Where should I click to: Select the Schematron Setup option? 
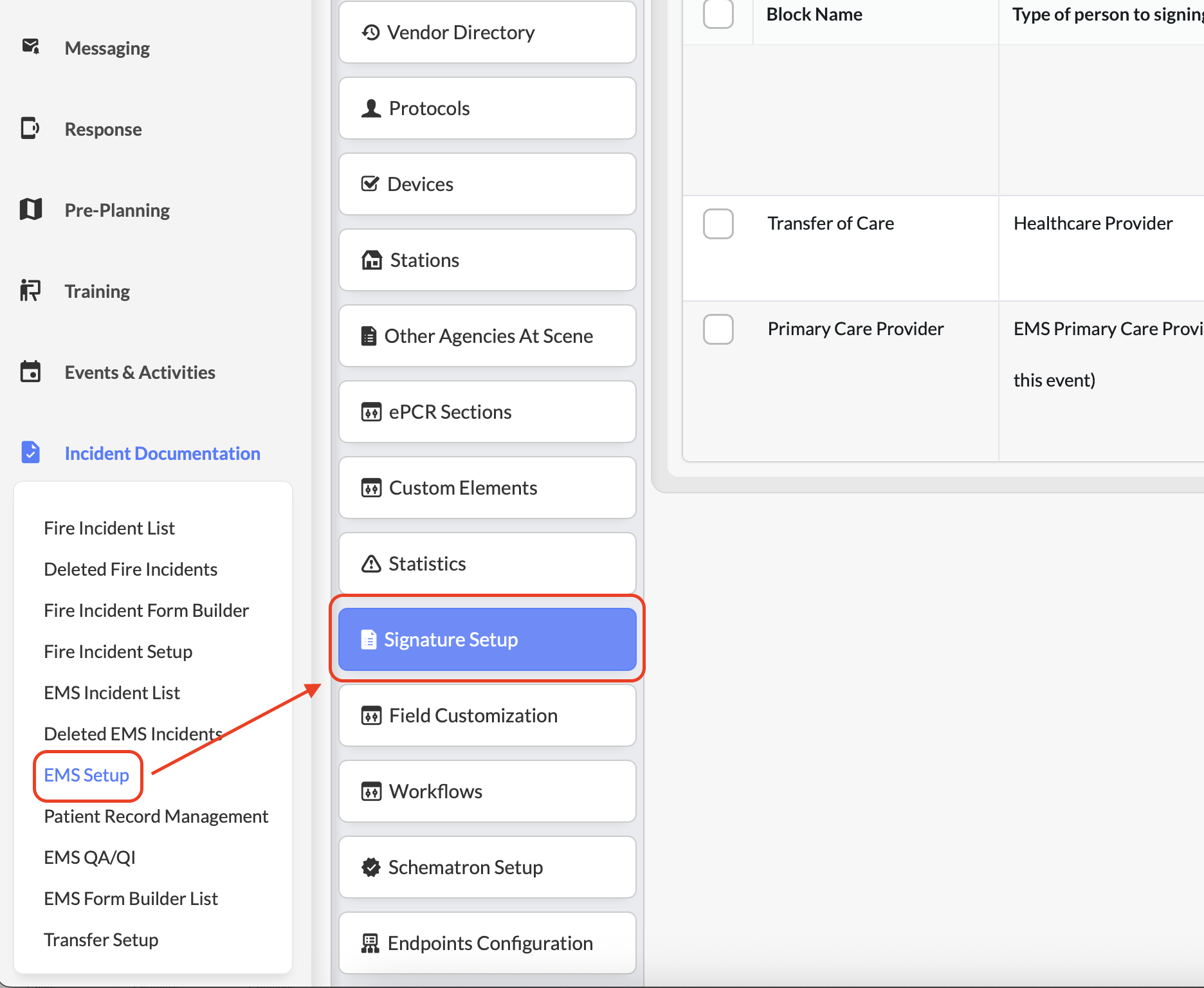[487, 867]
